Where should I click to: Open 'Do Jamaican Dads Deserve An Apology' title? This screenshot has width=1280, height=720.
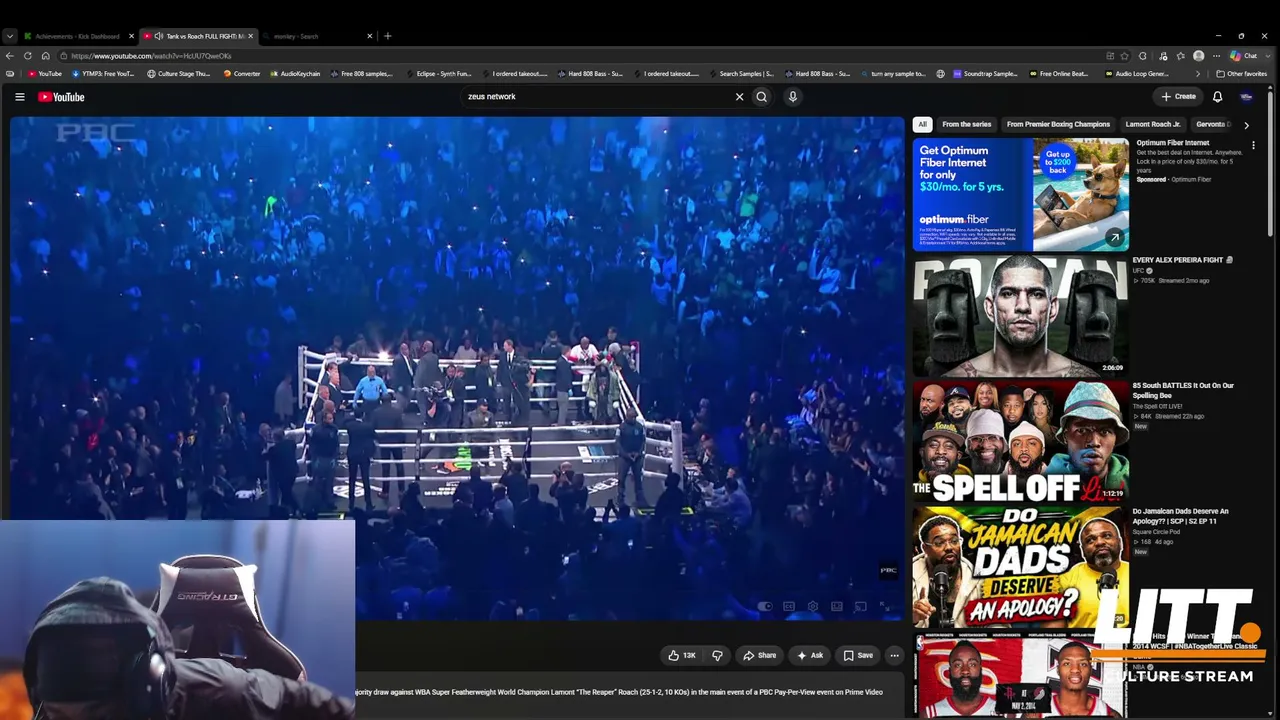click(1180, 516)
